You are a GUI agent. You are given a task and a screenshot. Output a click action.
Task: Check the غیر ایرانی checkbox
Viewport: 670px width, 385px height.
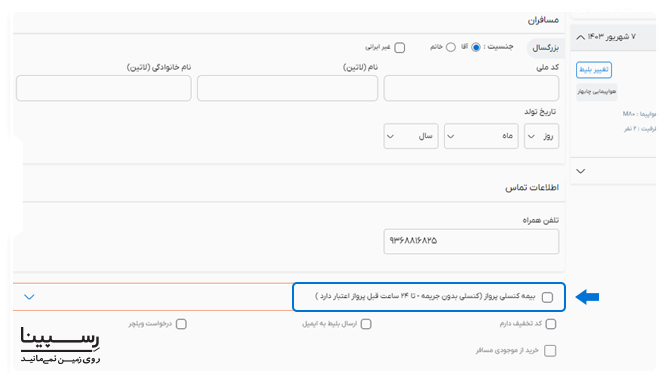pyautogui.click(x=400, y=47)
